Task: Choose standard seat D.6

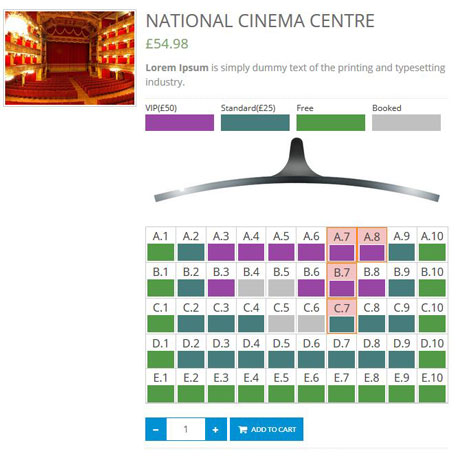Action: tap(311, 351)
